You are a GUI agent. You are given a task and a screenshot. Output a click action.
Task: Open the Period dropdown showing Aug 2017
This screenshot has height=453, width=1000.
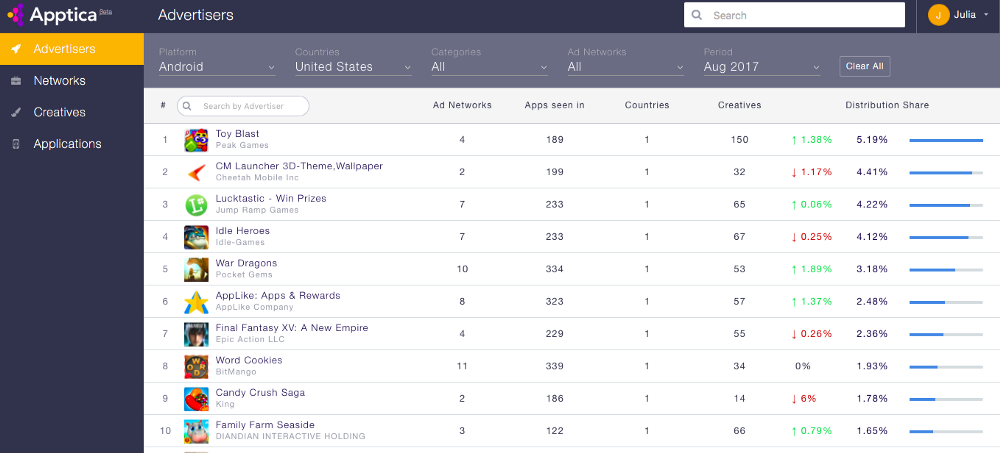pyautogui.click(x=761, y=67)
